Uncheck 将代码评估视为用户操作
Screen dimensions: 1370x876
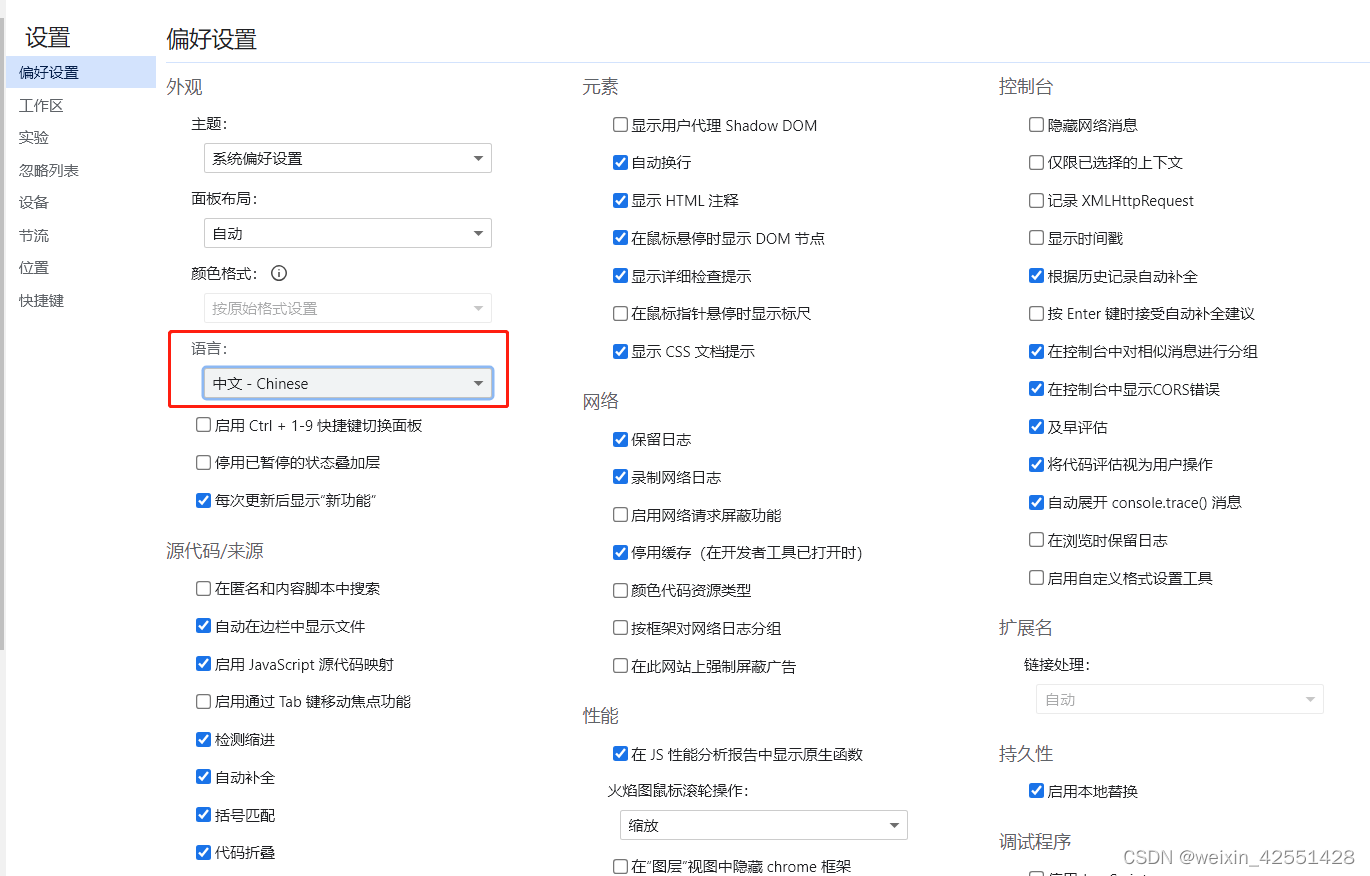tap(1036, 464)
